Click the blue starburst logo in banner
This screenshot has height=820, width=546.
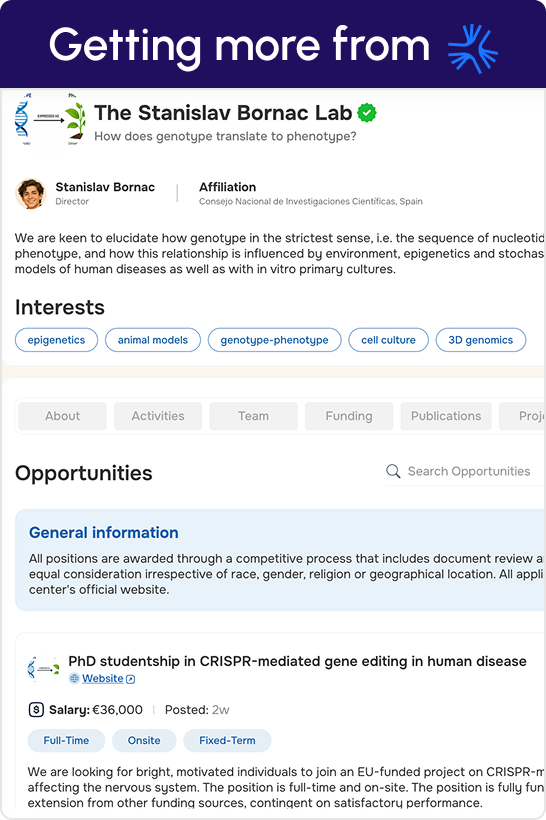[472, 48]
